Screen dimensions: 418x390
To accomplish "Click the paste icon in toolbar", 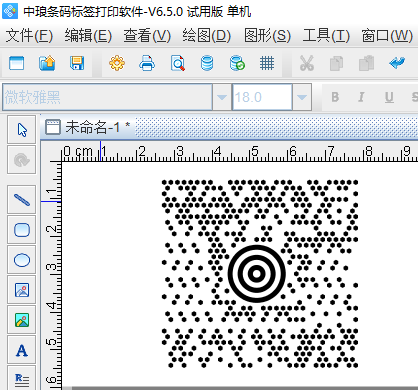I will pyautogui.click(x=366, y=63).
